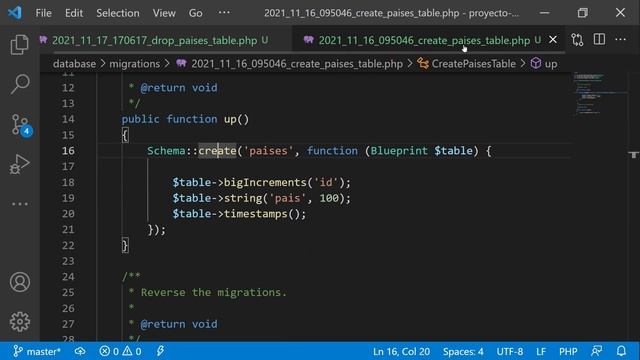Click line number 16 in gutter
Screen dimensions: 640x360
click(68, 151)
